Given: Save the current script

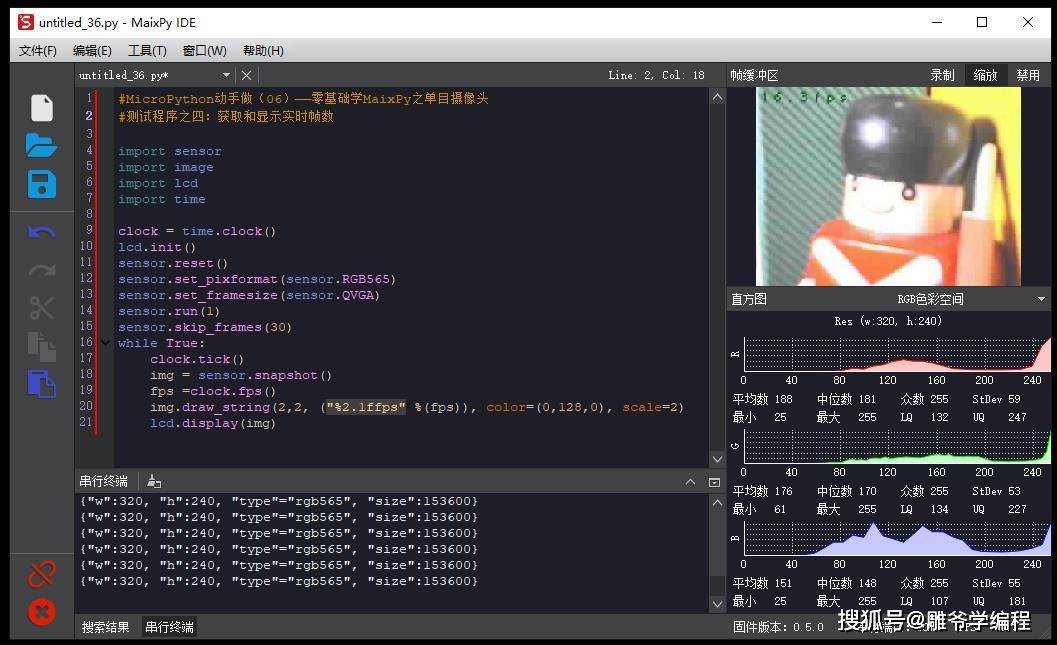Looking at the screenshot, I should pos(41,184).
